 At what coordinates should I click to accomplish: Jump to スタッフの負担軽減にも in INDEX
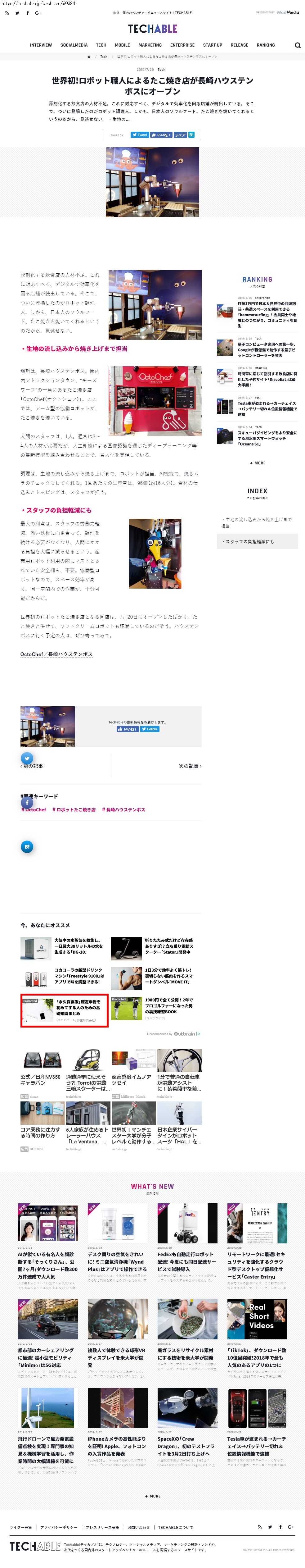[258, 541]
